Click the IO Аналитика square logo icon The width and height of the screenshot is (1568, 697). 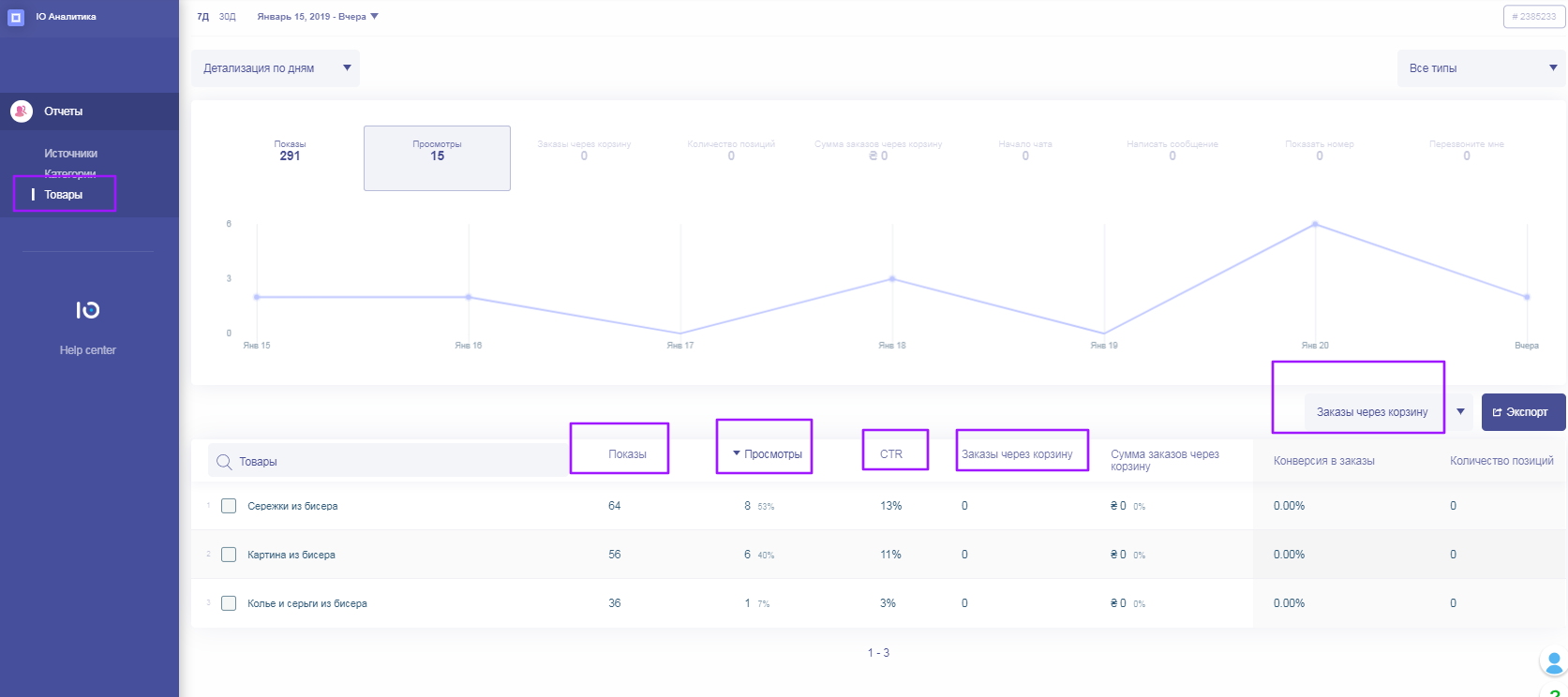16,17
